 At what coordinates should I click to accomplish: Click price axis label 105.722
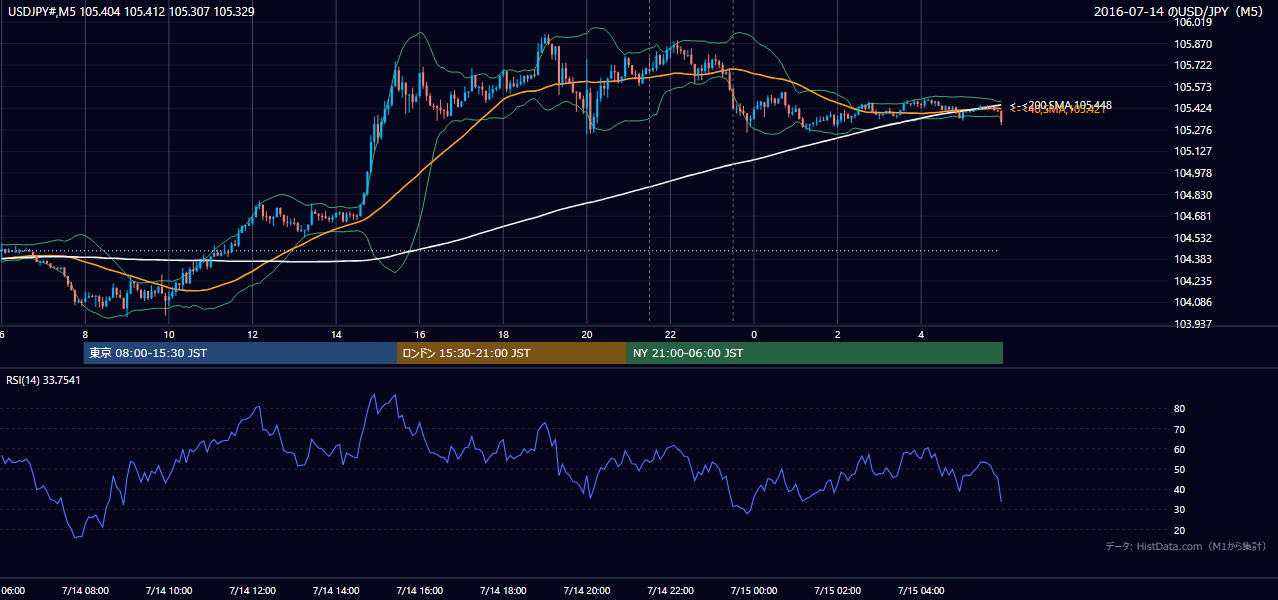1193,65
